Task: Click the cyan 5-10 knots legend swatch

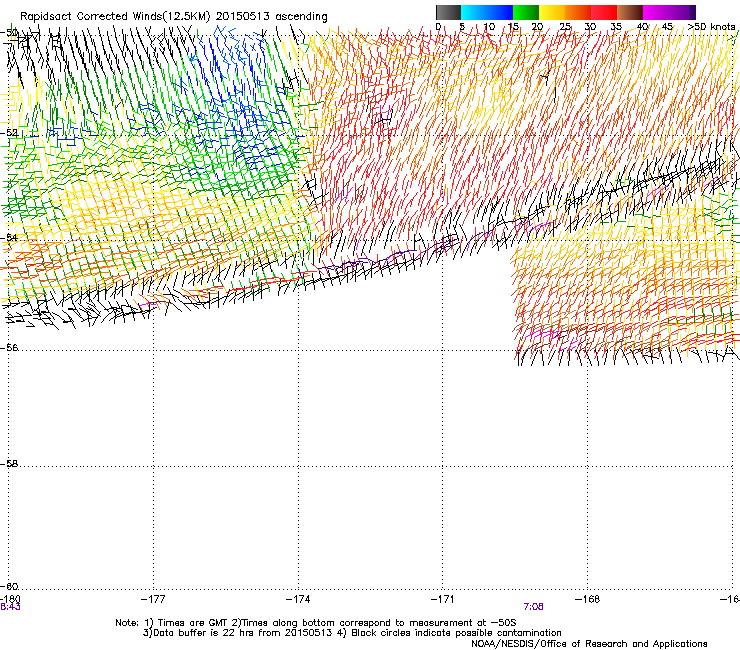Action: point(474,12)
